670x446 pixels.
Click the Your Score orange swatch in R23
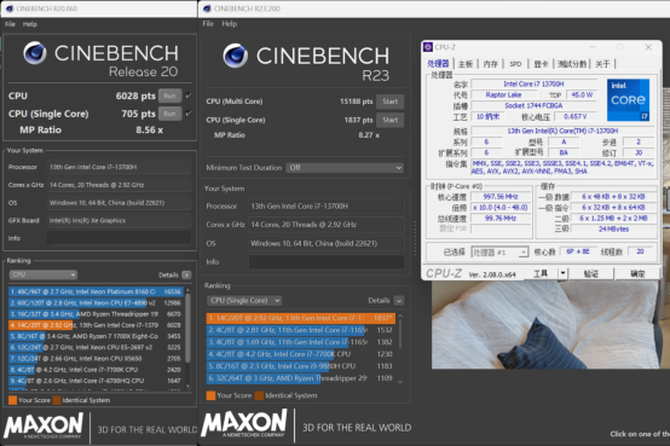tap(211, 396)
